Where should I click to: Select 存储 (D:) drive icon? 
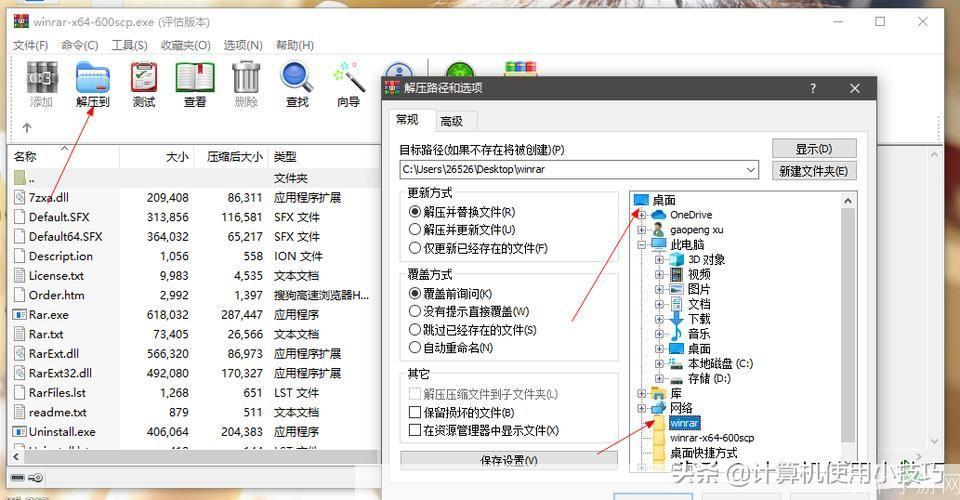(677, 378)
